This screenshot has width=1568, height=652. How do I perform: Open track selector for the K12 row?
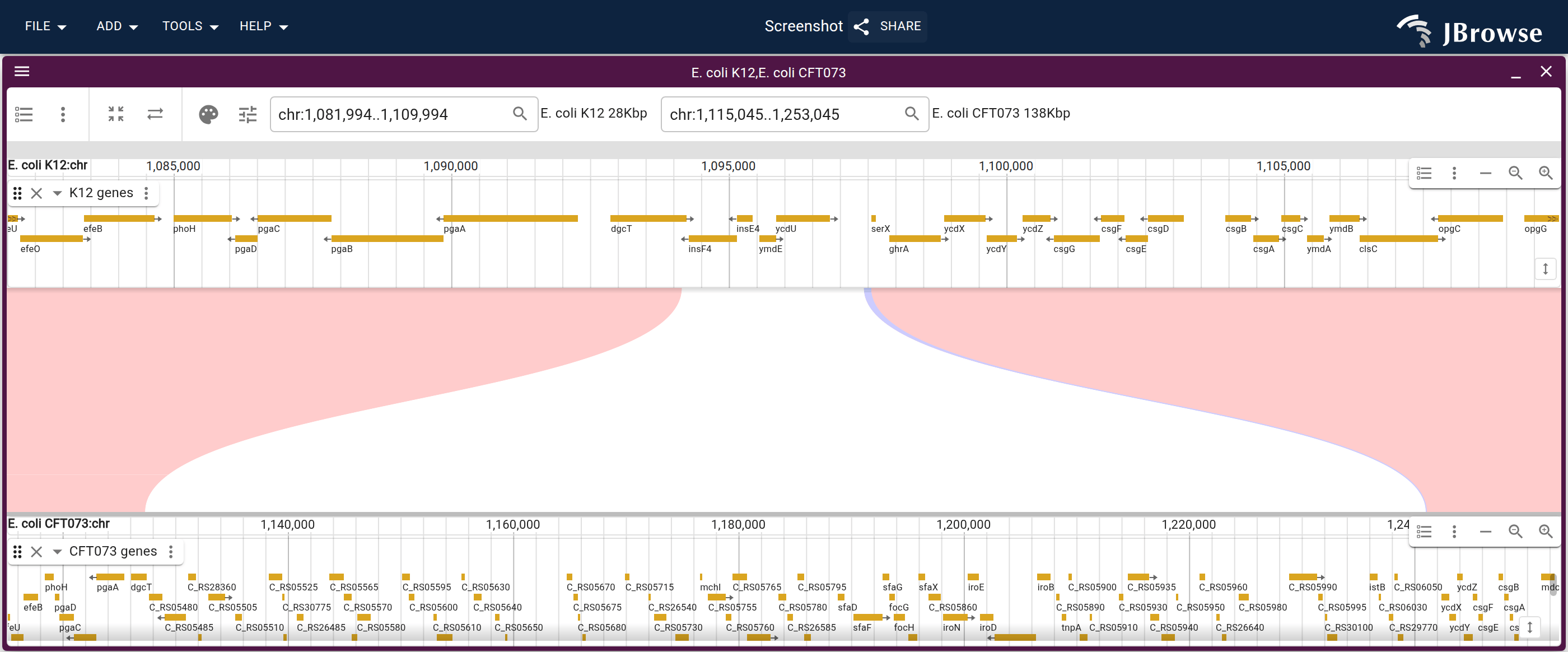coord(1424,174)
